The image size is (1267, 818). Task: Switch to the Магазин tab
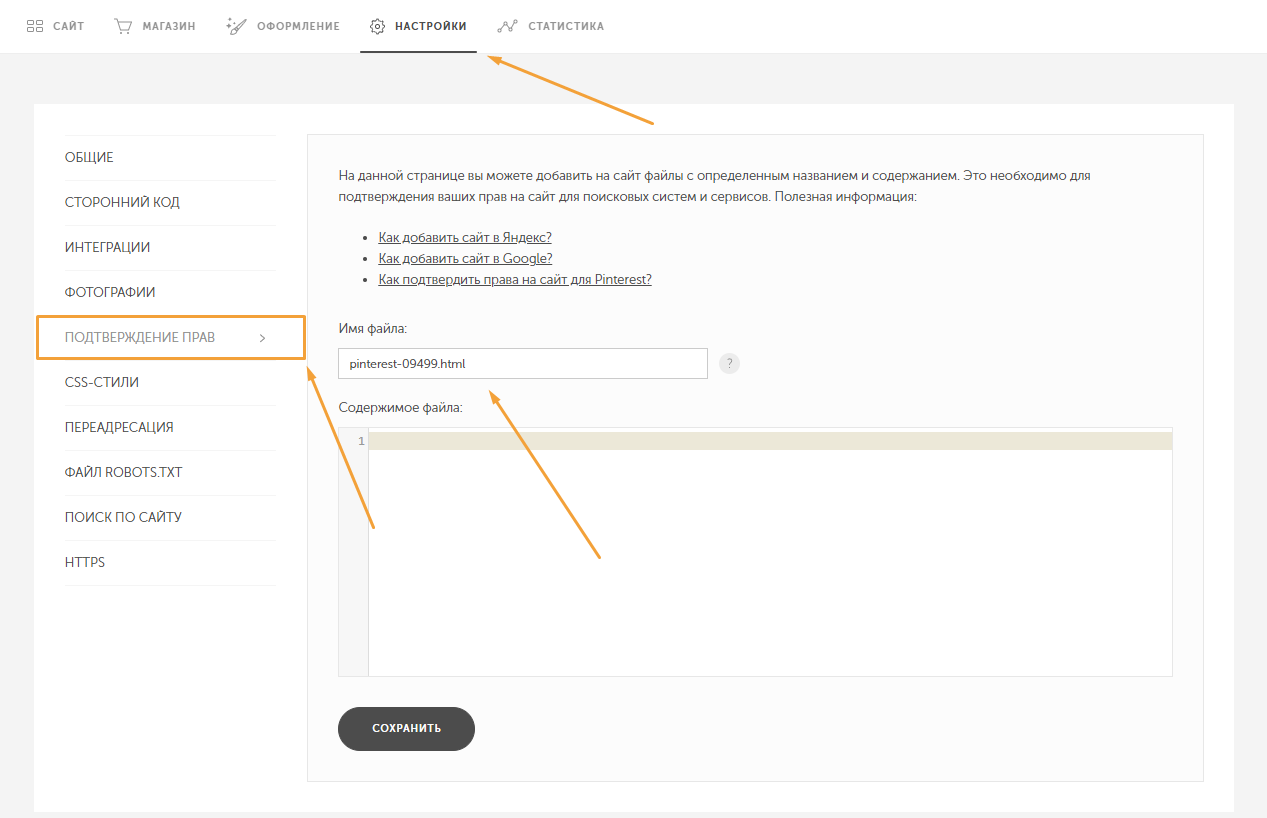coord(167,26)
